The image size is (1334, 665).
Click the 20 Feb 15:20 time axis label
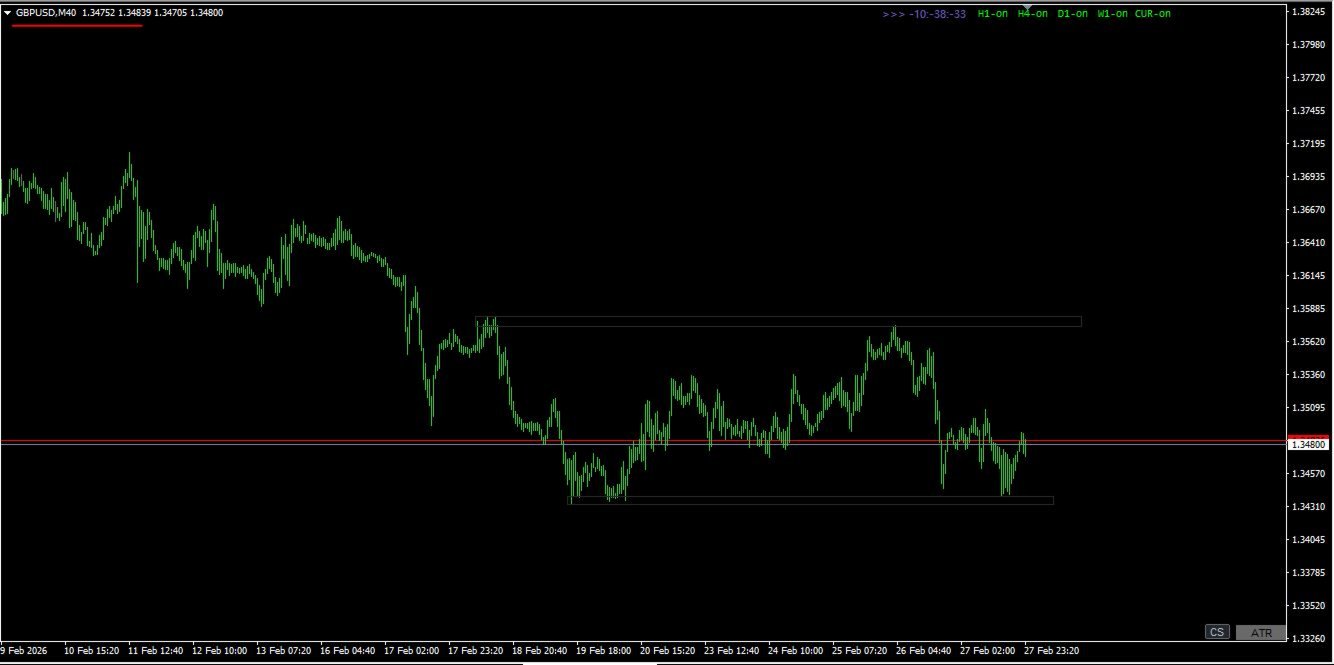click(667, 650)
